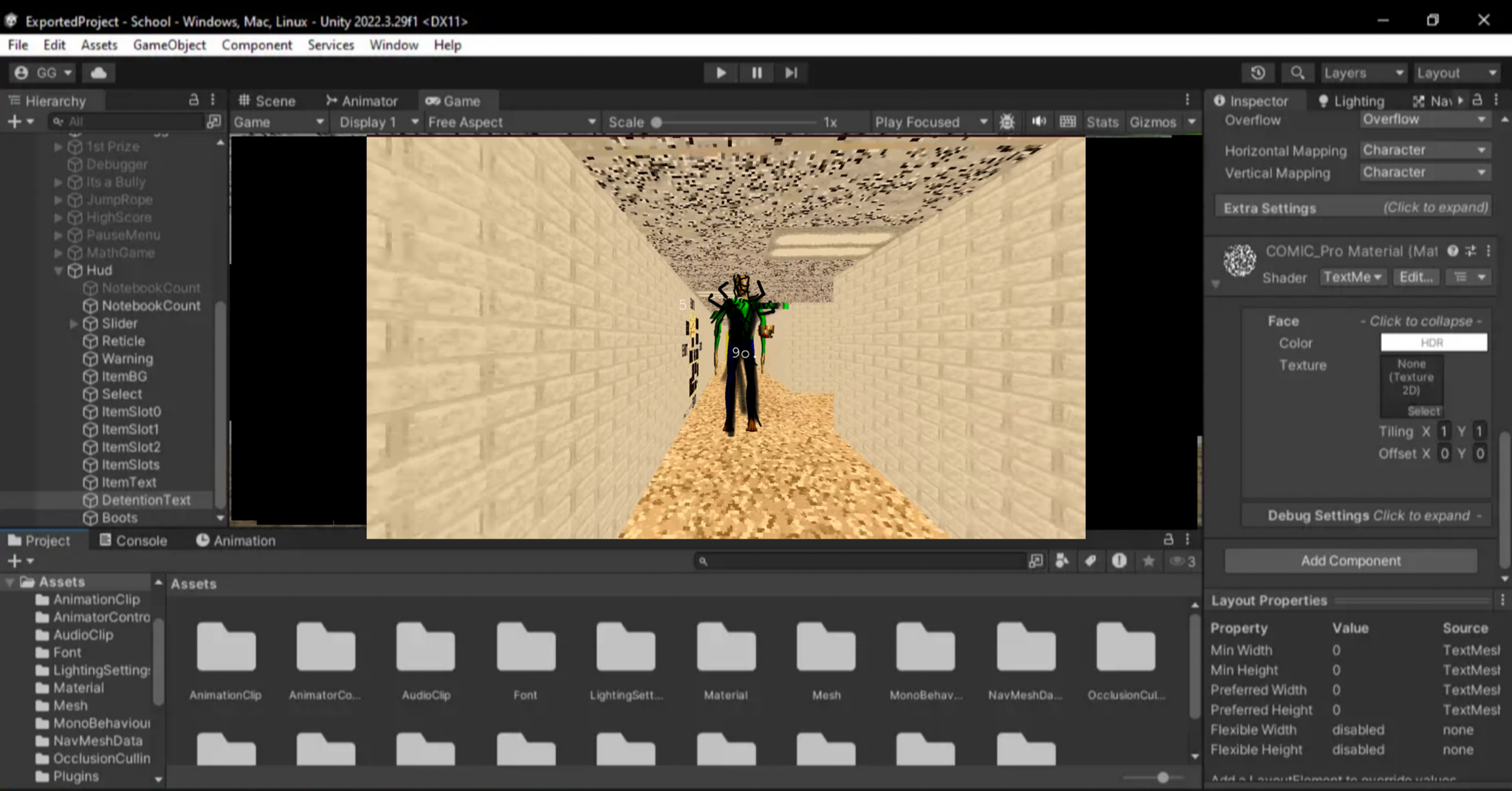The image size is (1512, 791).
Task: Open the Game view mode dropdown
Action: (x=279, y=122)
